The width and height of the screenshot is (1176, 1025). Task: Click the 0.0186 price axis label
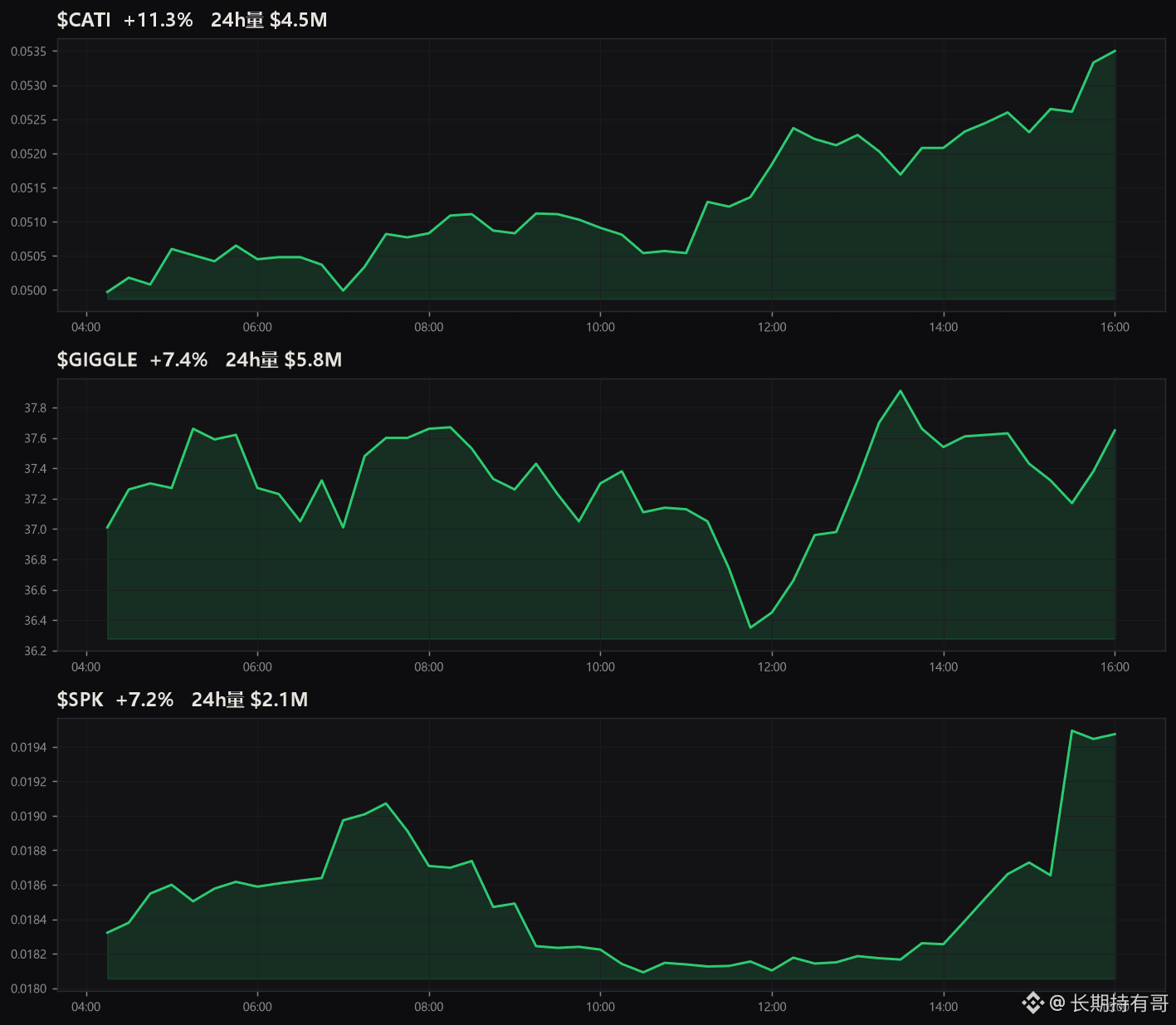click(28, 886)
